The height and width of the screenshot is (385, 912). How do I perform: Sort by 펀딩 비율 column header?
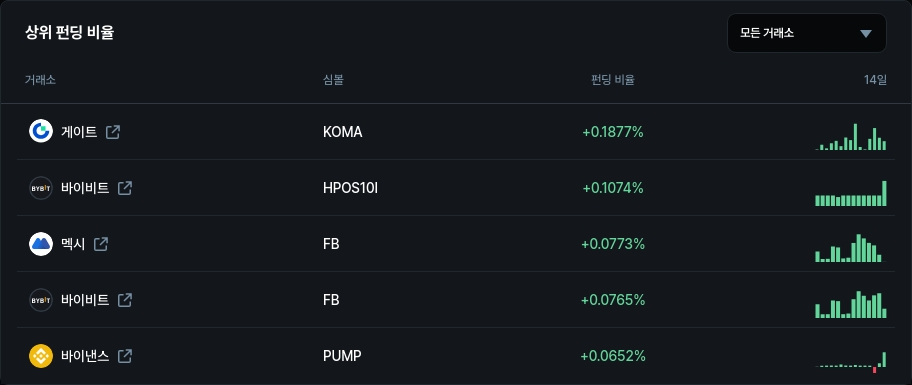tap(612, 80)
